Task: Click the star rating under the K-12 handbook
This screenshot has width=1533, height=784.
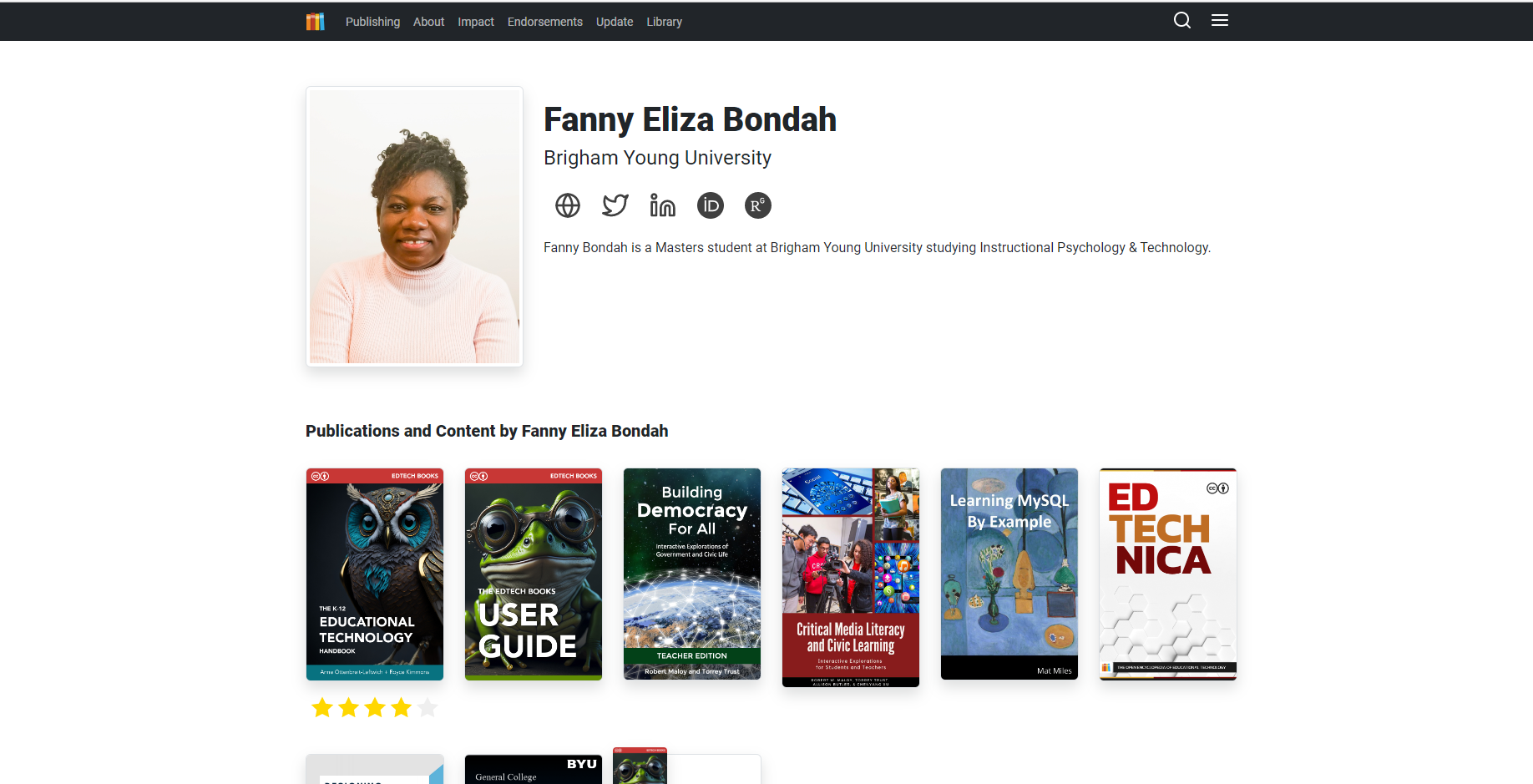Action: 375,708
